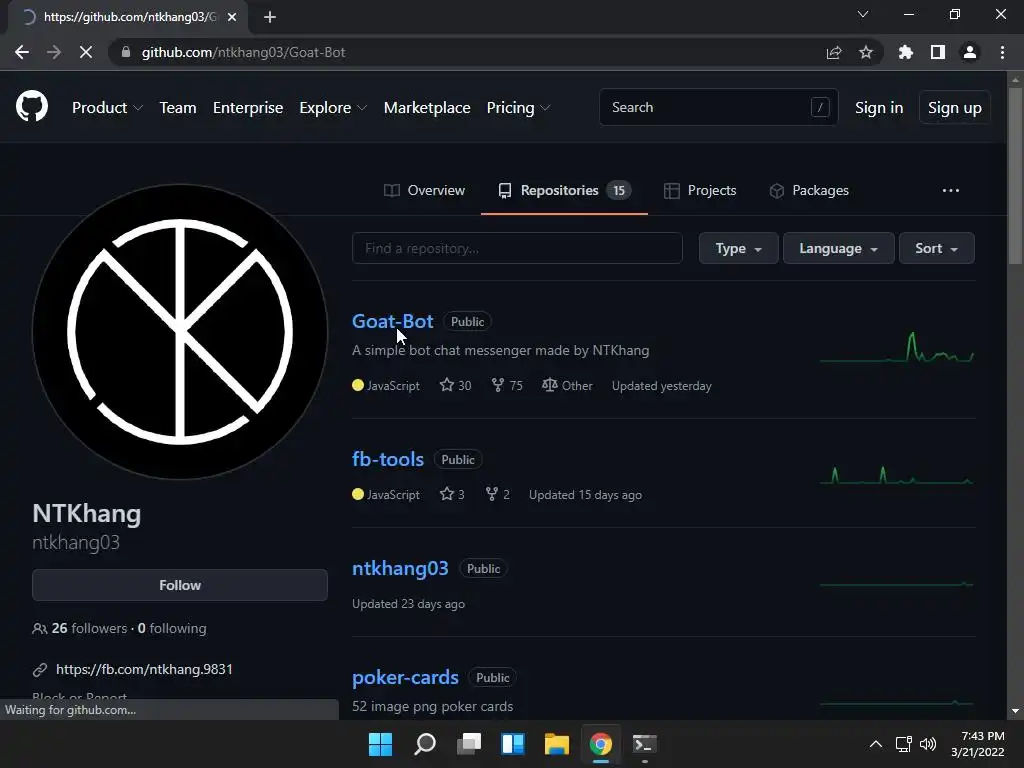This screenshot has height=768, width=1024.
Task: Click the volume icon in system tray
Action: tap(928, 744)
